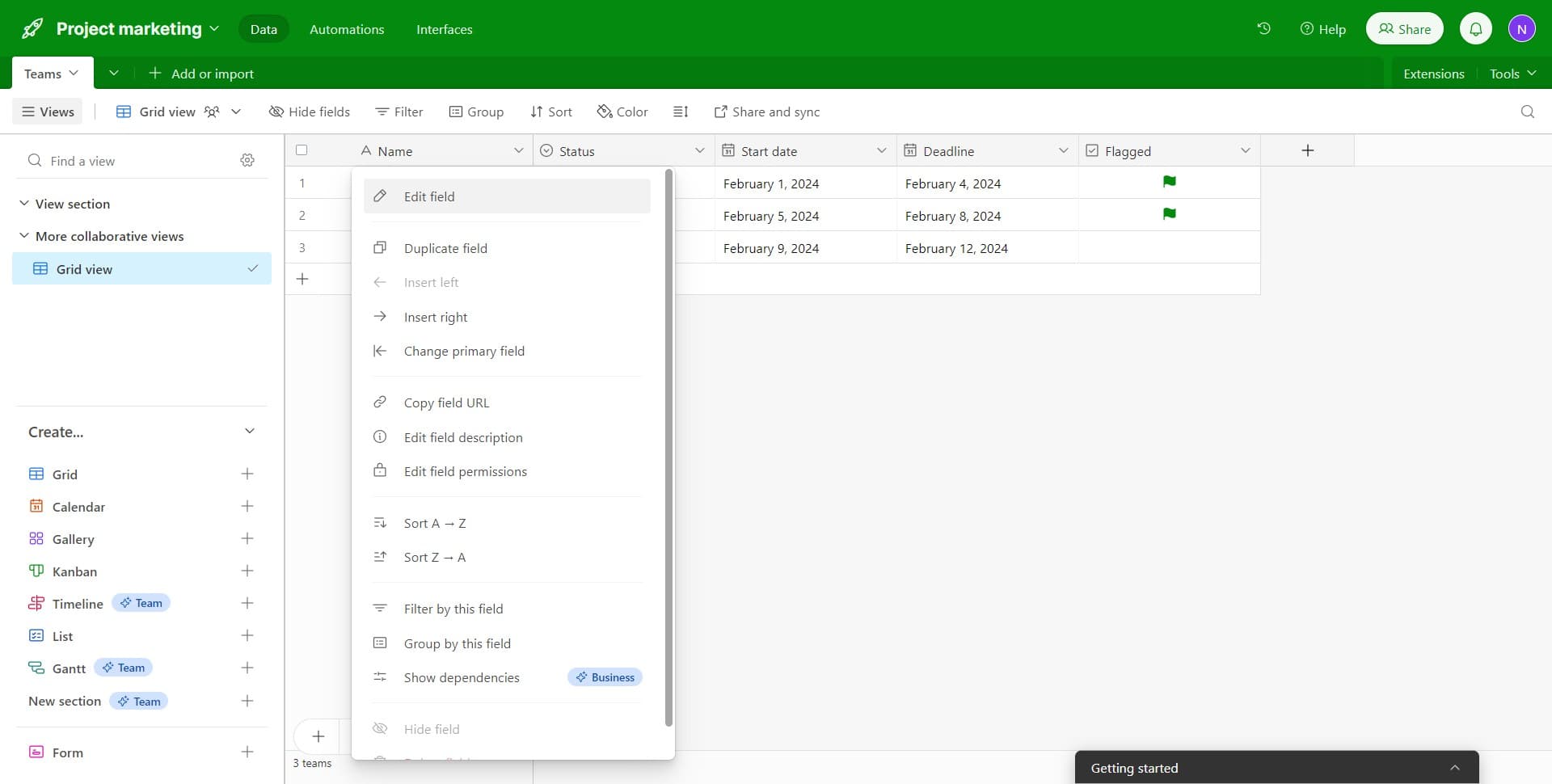Image resolution: width=1552 pixels, height=784 pixels.
Task: Open the Status column dropdown
Action: click(x=700, y=150)
